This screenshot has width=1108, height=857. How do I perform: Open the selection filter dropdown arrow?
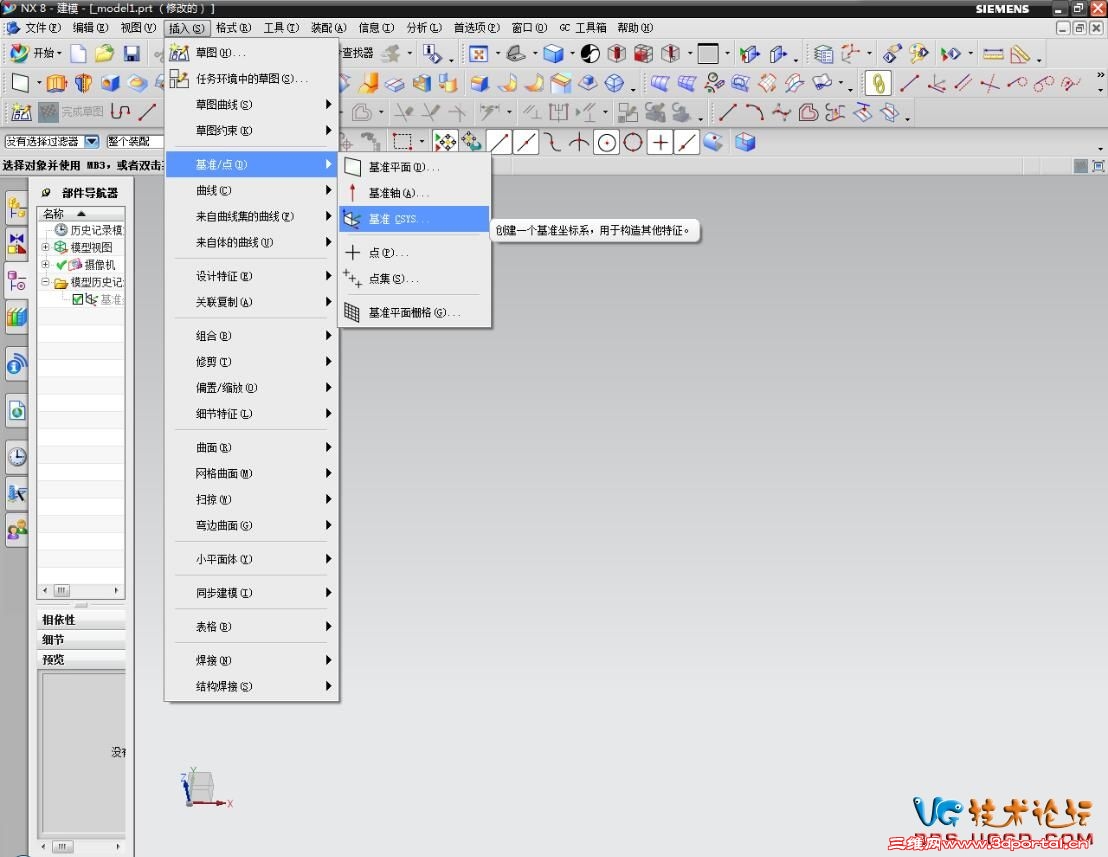(x=92, y=141)
